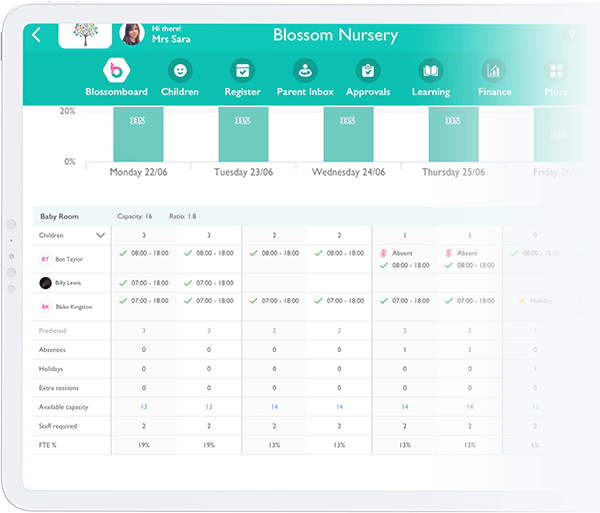Image resolution: width=600 pixels, height=513 pixels.
Task: Select the Learning menu label
Action: pos(431,92)
